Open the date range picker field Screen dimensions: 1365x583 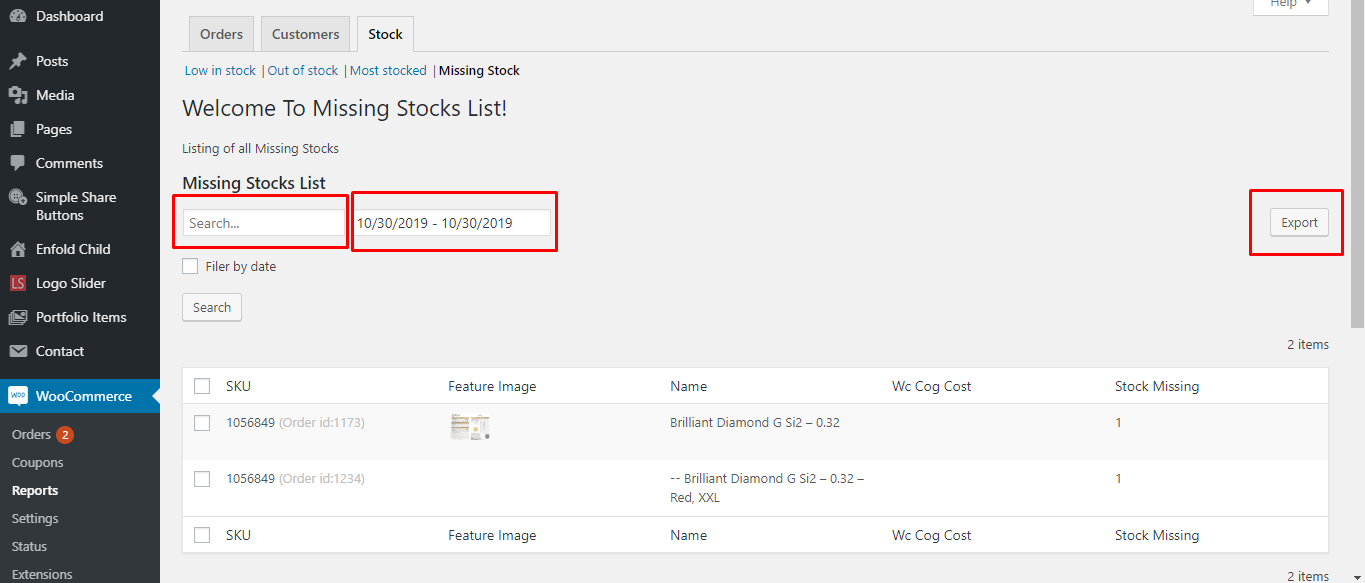451,223
